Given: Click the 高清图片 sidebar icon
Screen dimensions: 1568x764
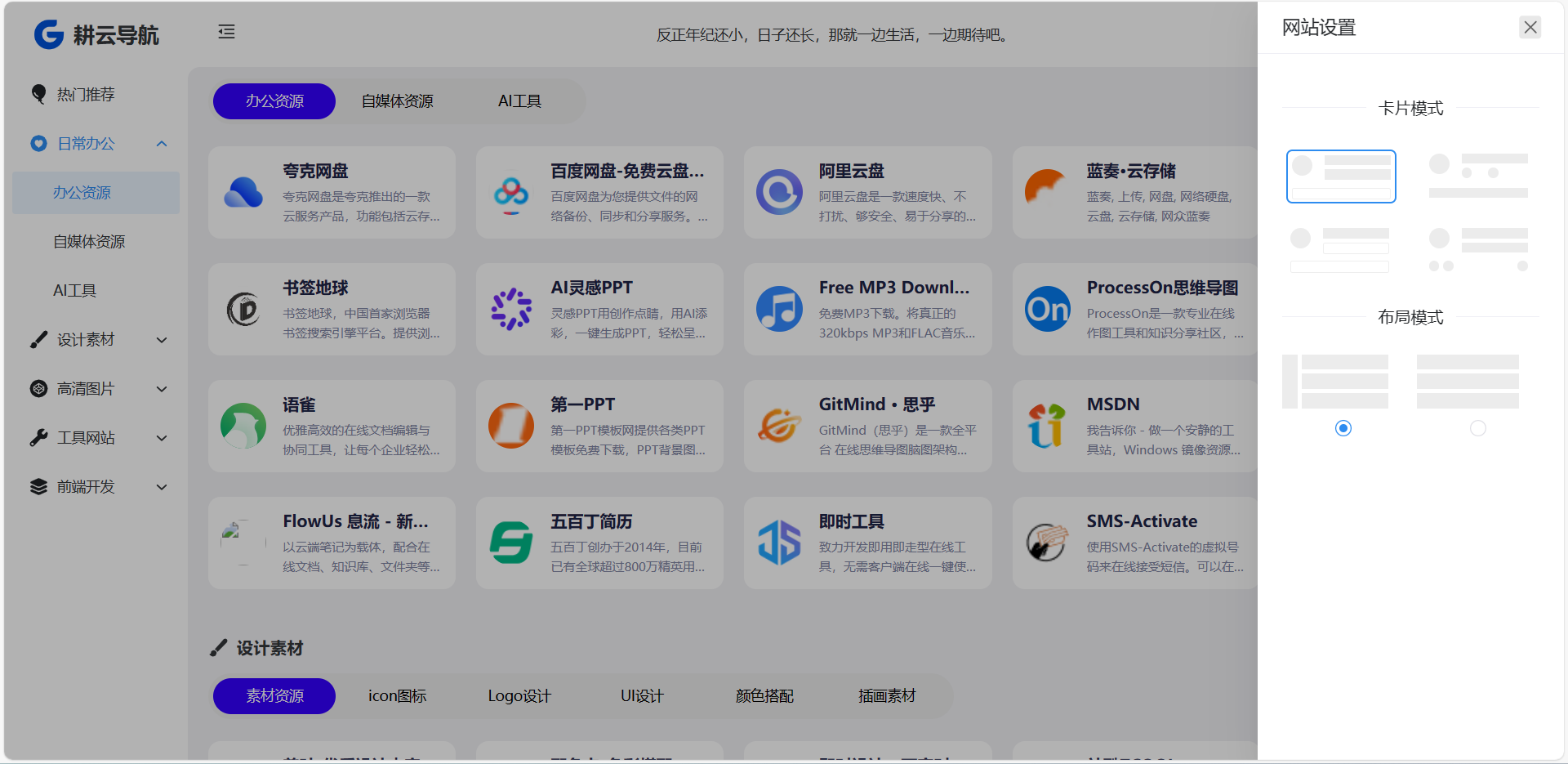Looking at the screenshot, I should pos(38,389).
